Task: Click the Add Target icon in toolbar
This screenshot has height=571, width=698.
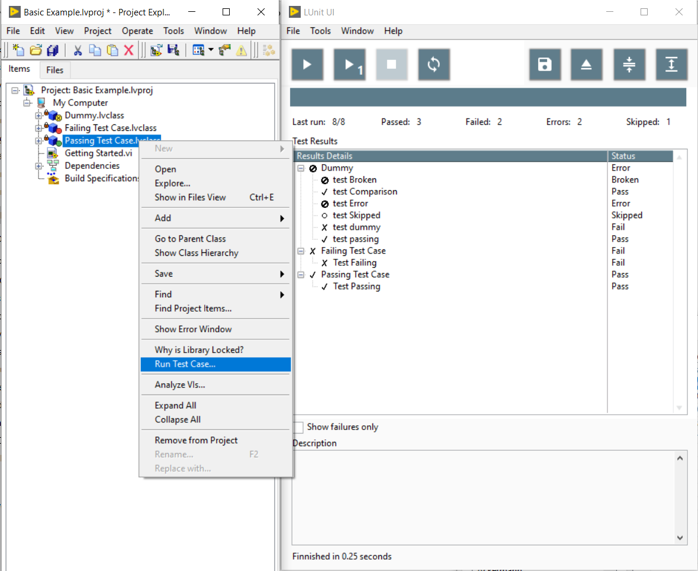Action: tap(156, 50)
